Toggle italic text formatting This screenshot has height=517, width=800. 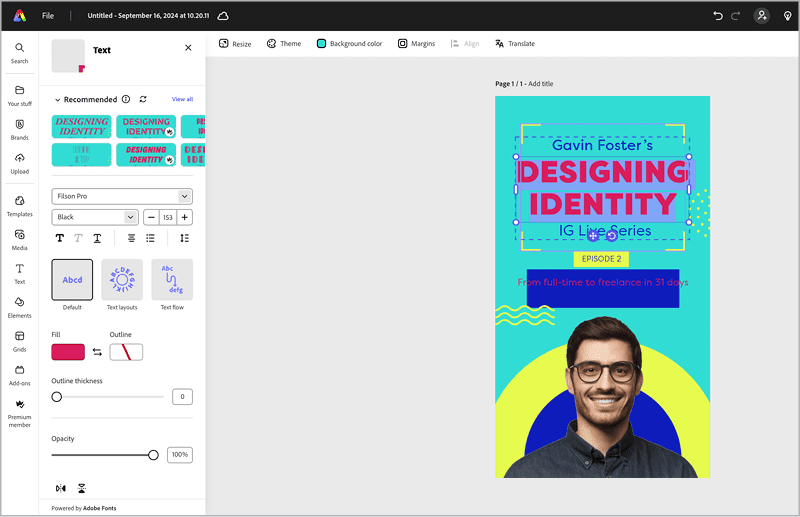click(x=78, y=238)
